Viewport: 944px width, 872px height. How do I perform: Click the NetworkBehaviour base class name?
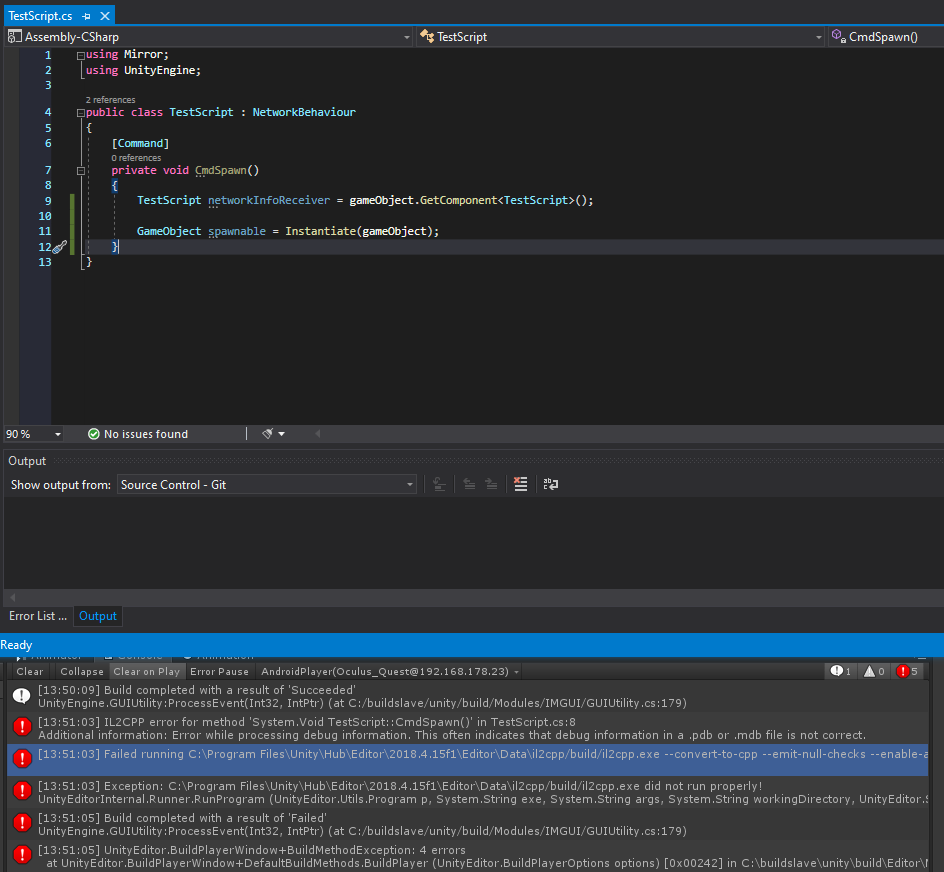coord(304,112)
